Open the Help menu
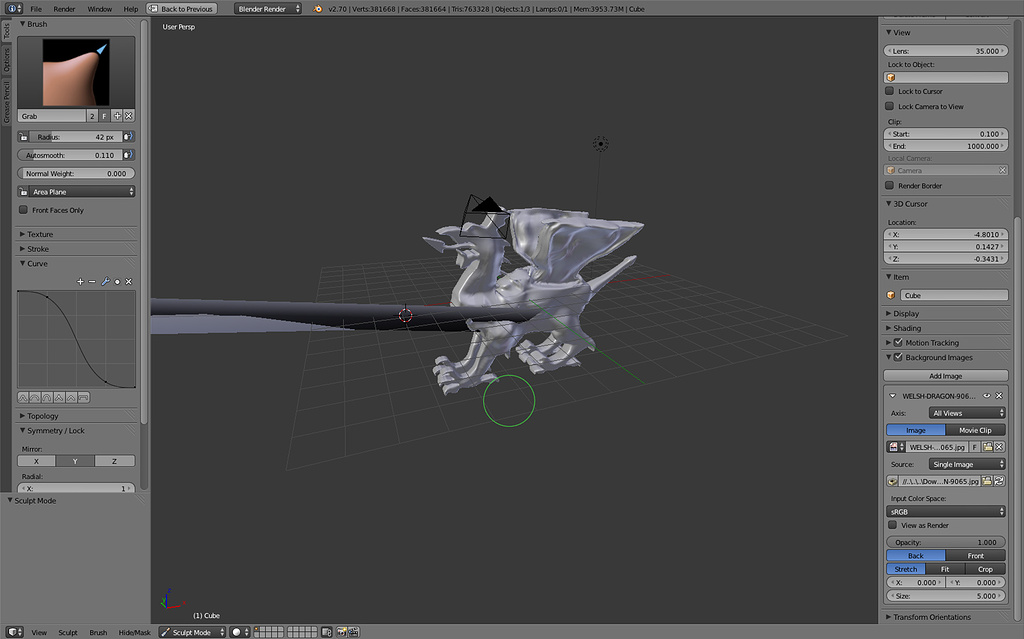 tap(131, 9)
